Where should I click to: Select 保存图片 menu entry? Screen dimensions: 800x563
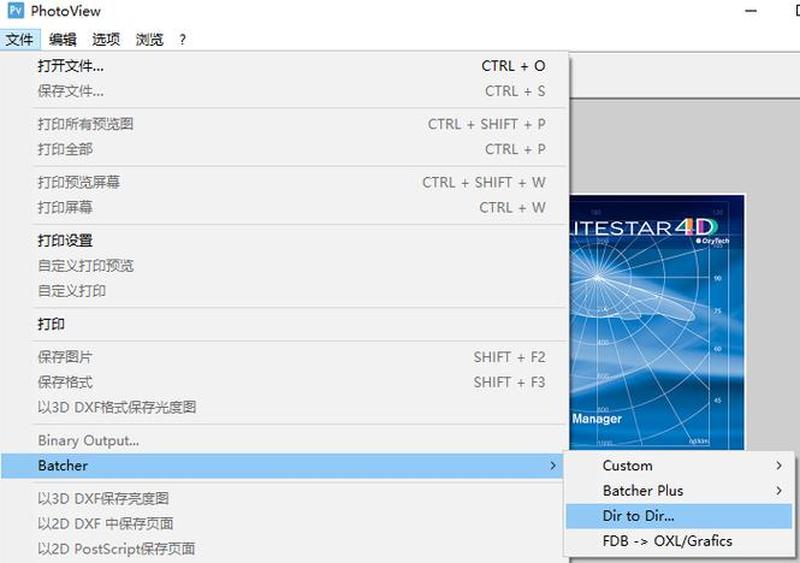click(285, 357)
